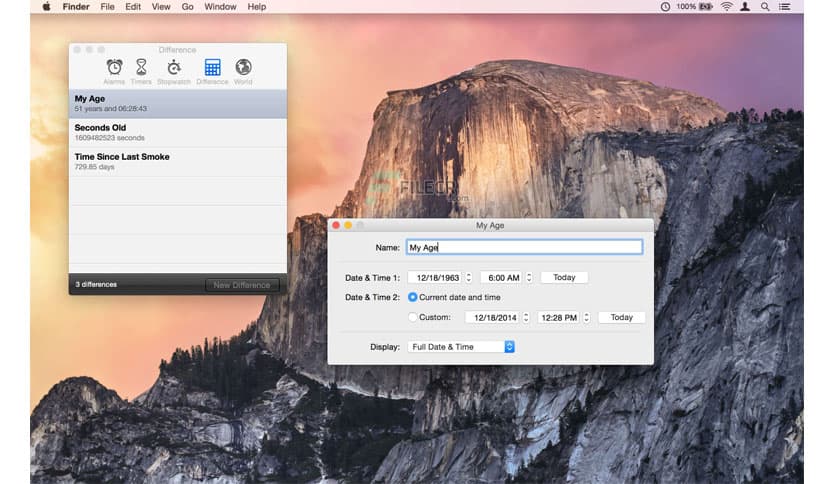Select the Custom date radio button
The width and height of the screenshot is (836, 484).
(x=412, y=317)
